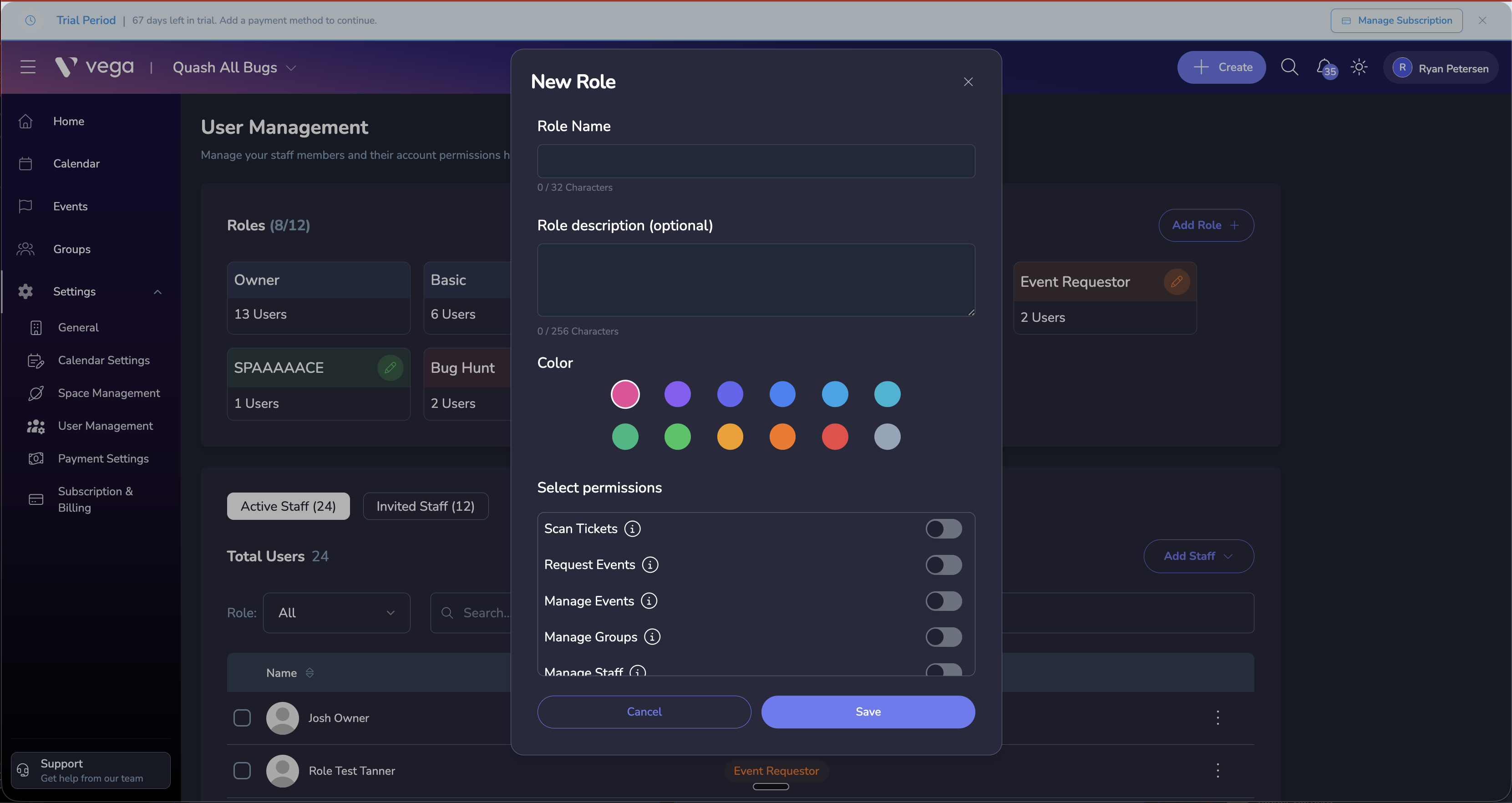The image size is (1512, 803).
Task: Select the Active Staff tab
Action: (288, 505)
